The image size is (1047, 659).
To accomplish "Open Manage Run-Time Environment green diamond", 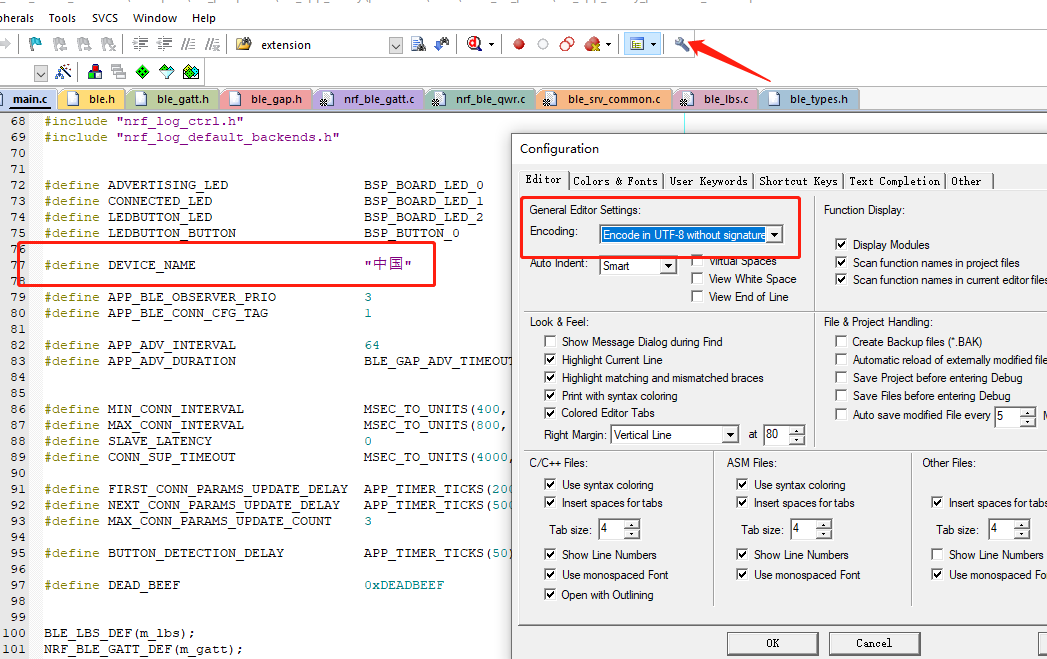I will 142,71.
